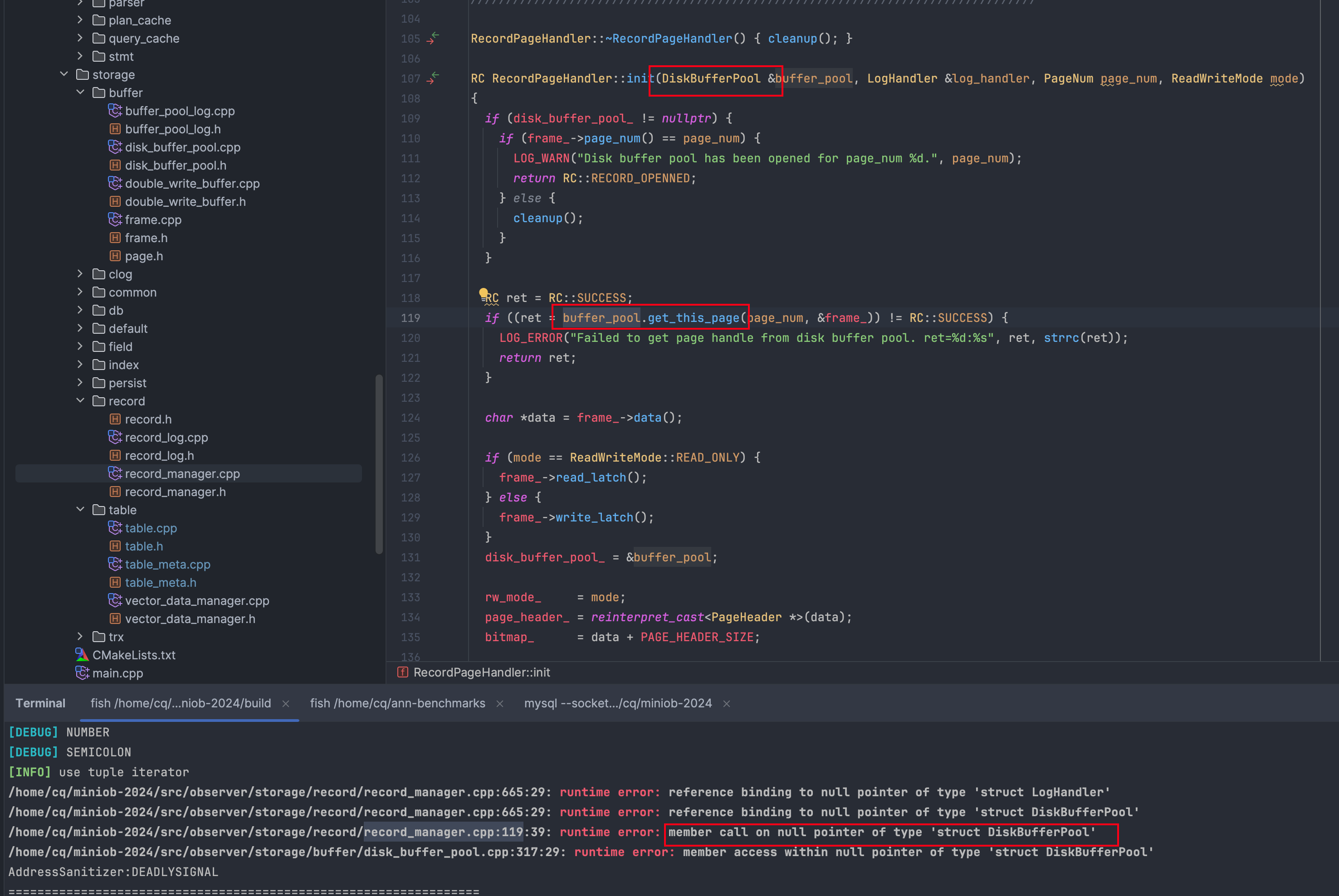The width and height of the screenshot is (1339, 896).
Task: Open frame.h header file
Action: point(146,238)
